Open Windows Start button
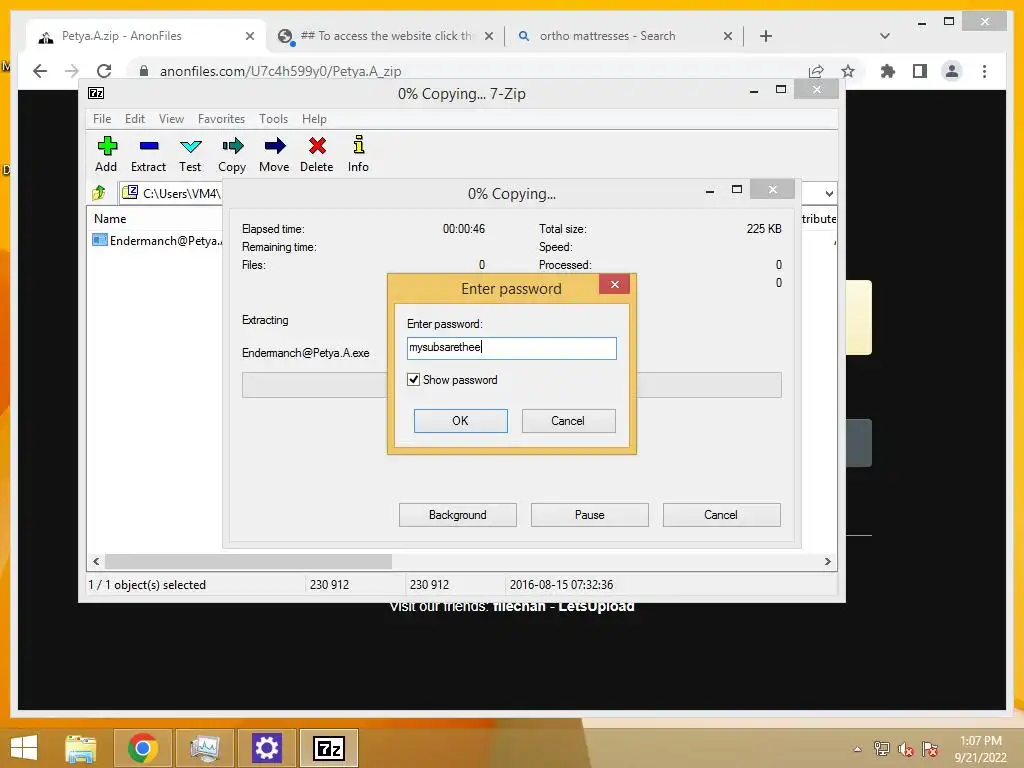 point(24,748)
